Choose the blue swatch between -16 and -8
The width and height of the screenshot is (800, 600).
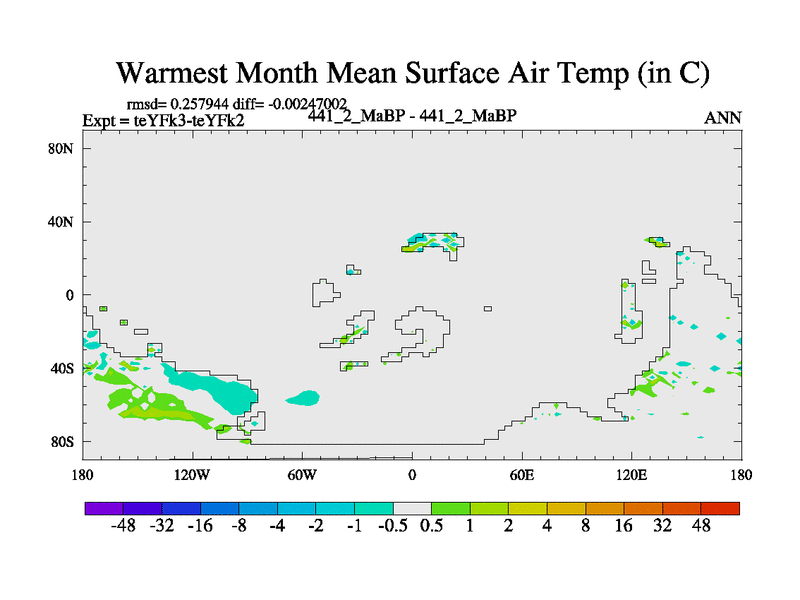[x=219, y=508]
